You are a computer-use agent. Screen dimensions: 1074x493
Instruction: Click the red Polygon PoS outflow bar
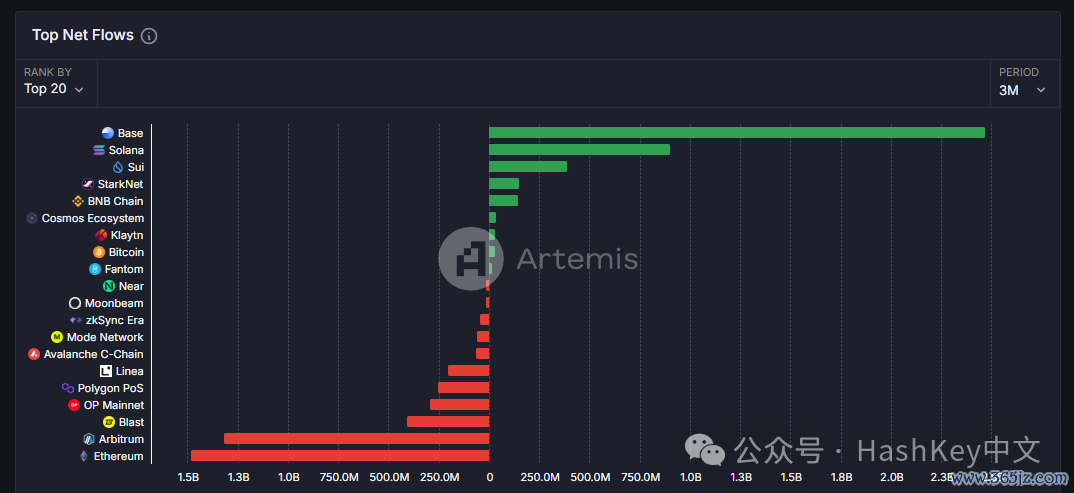click(x=464, y=388)
